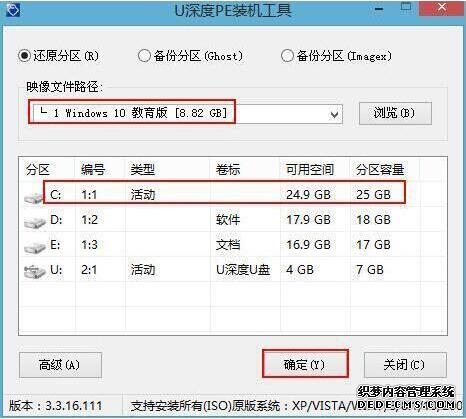This screenshot has width=466, height=419.
Task: Confirm with the 确定 (Y) button
Action: click(305, 364)
